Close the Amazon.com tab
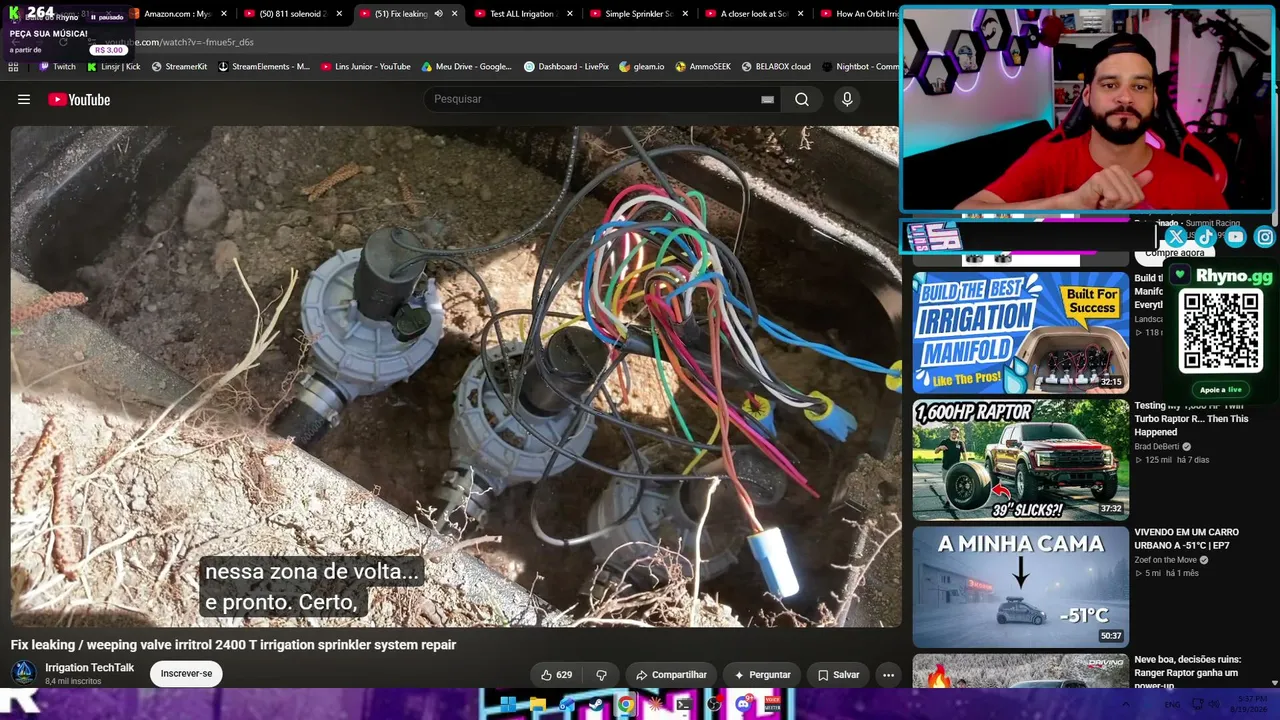 (x=223, y=14)
